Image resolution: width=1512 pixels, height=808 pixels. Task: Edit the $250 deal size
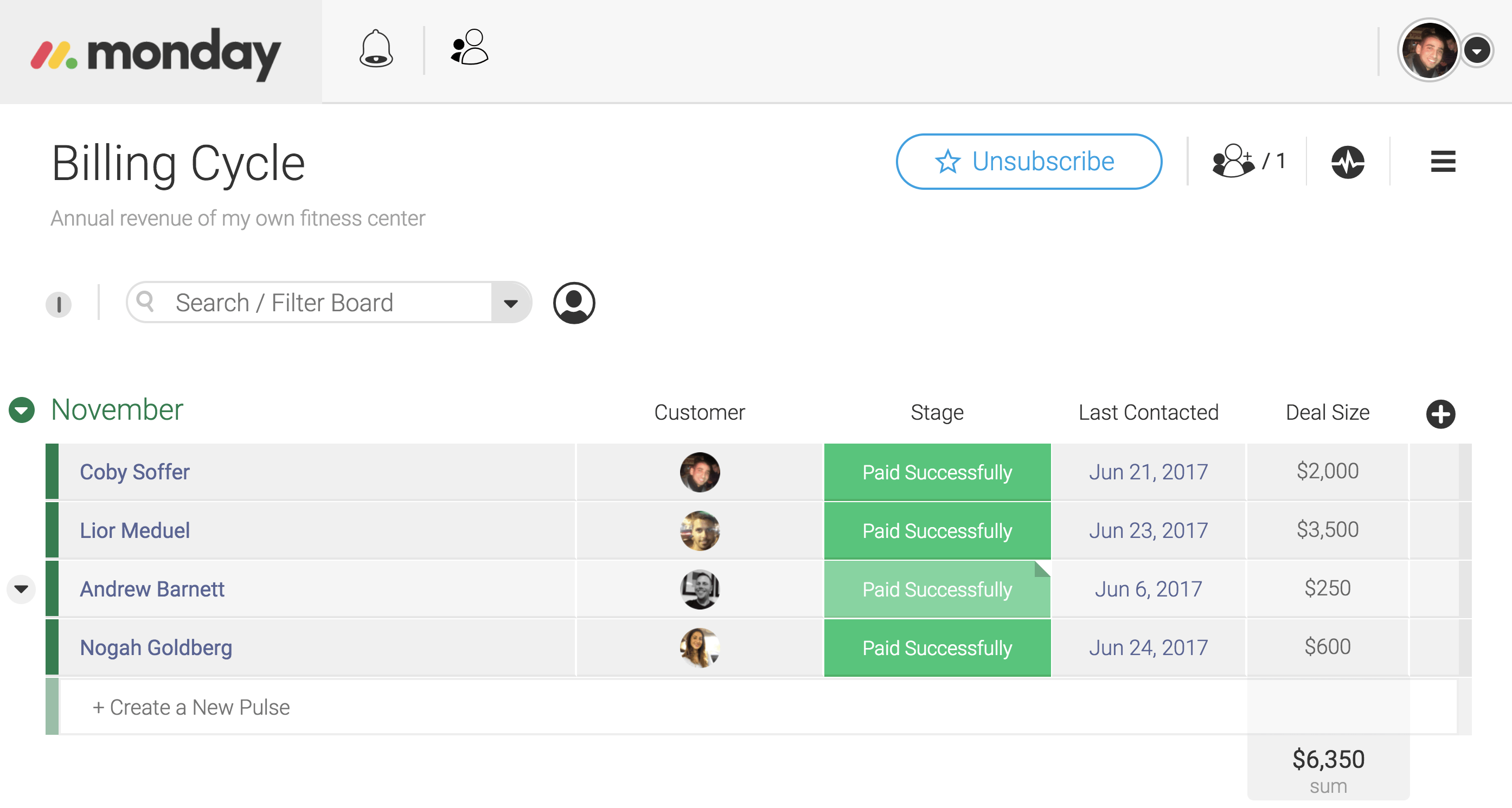pos(1327,588)
